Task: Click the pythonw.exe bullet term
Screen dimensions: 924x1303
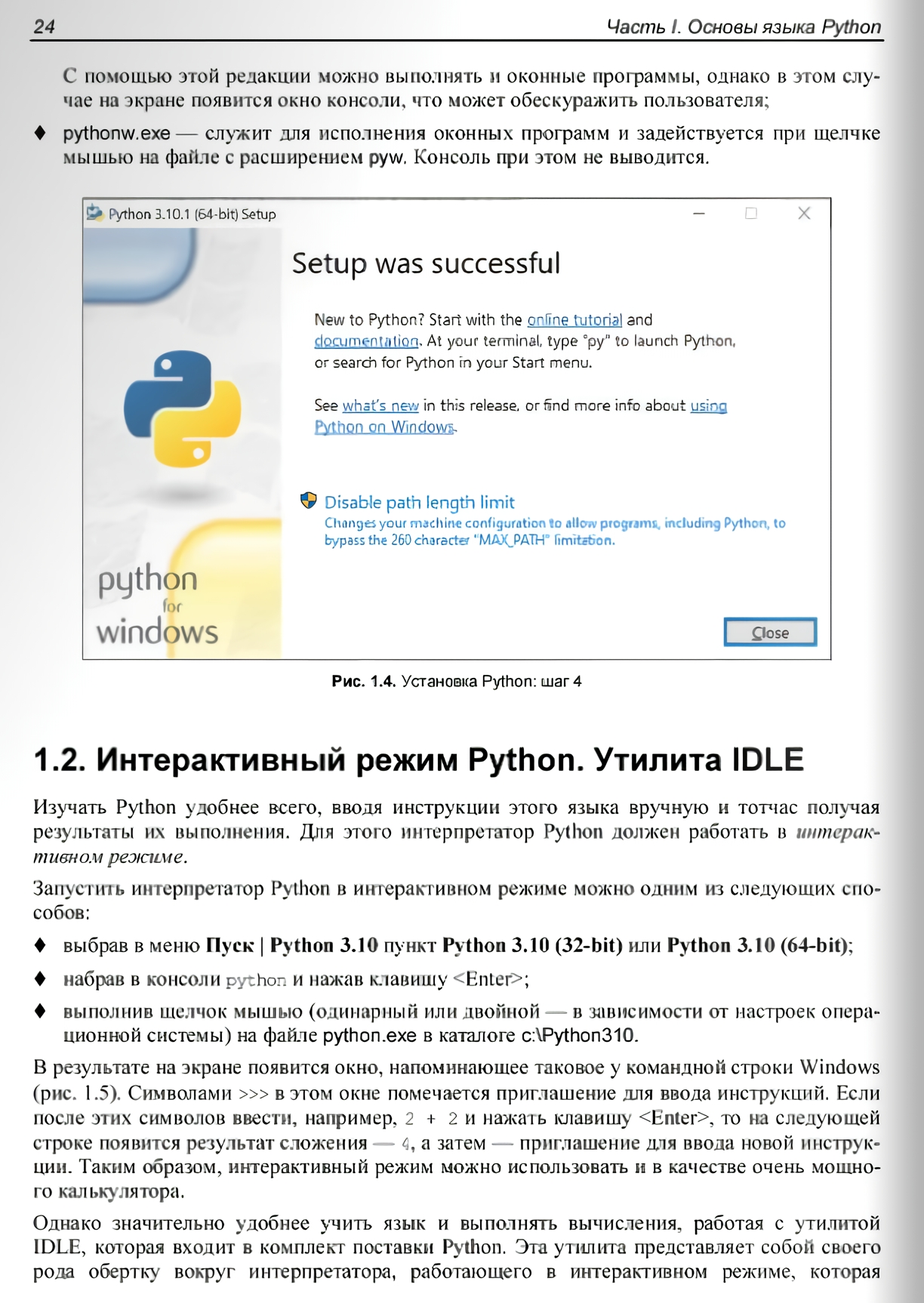Action: click(x=117, y=134)
